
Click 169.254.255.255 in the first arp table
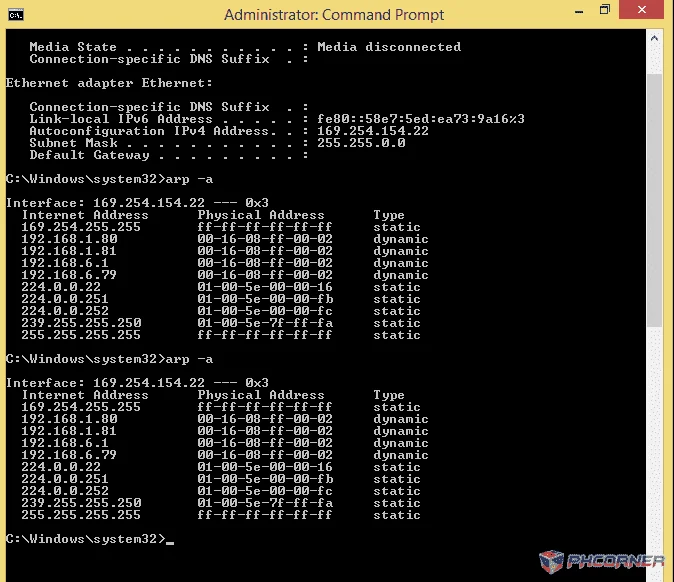point(81,227)
